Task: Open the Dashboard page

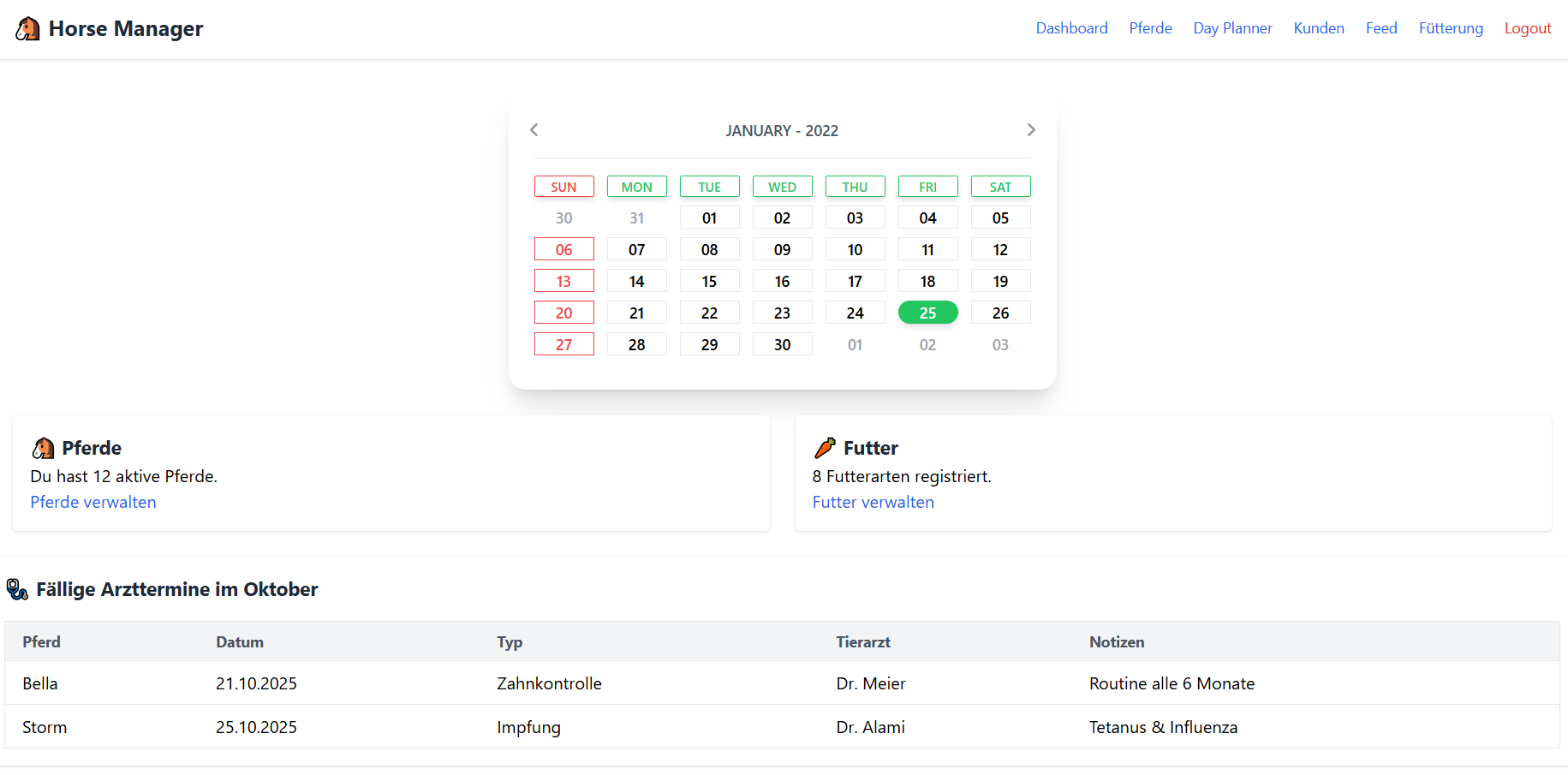Action: tap(1071, 27)
